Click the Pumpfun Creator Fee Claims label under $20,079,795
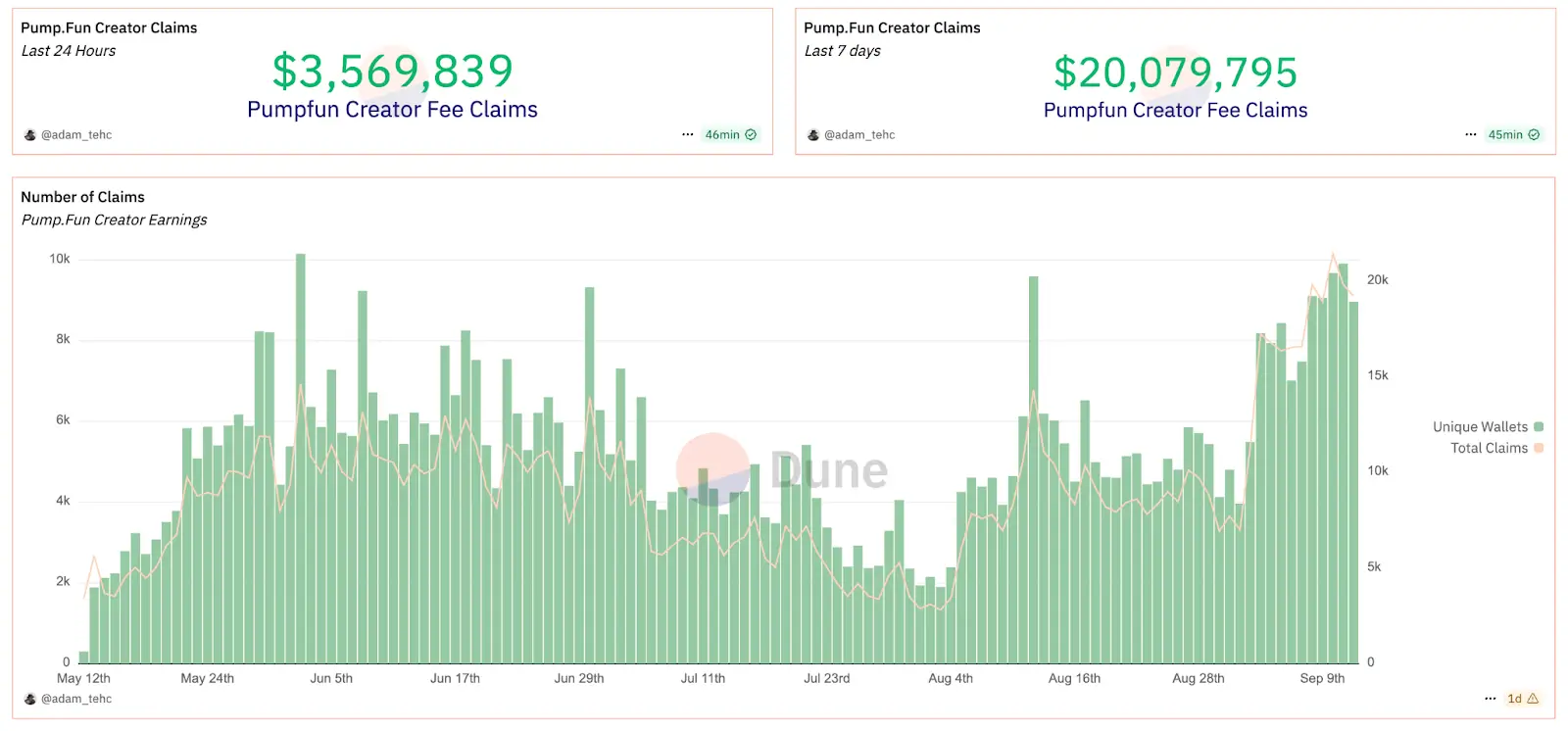Screen dimensions: 1568x731 click(x=1175, y=110)
